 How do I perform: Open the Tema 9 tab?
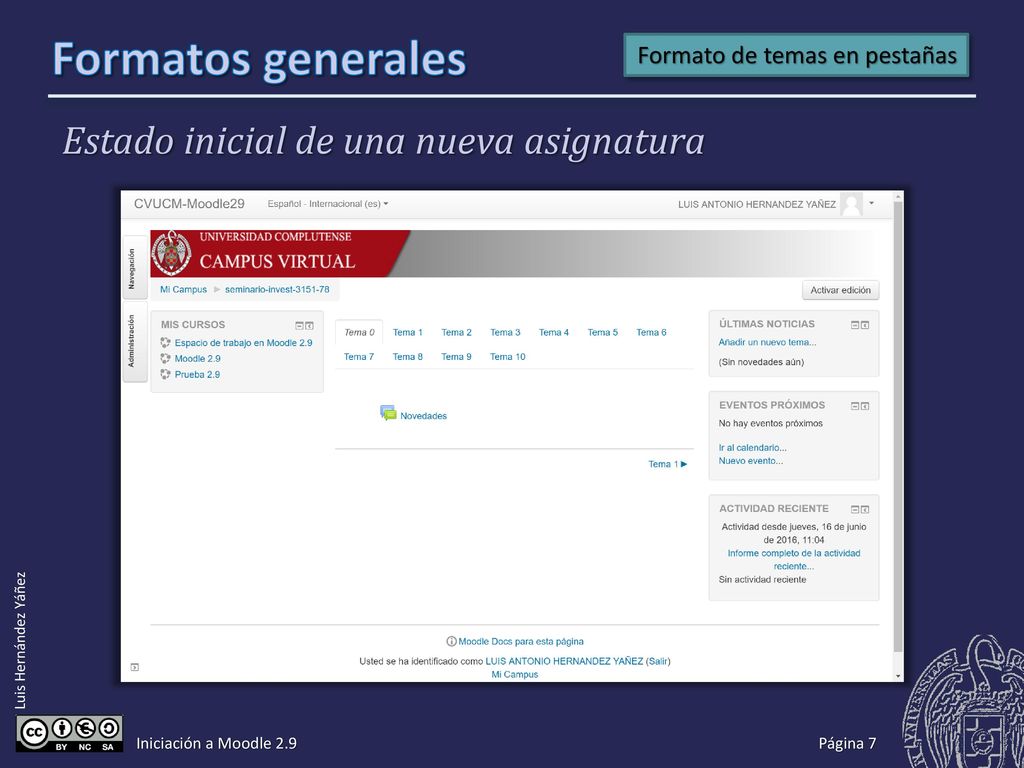(x=456, y=357)
